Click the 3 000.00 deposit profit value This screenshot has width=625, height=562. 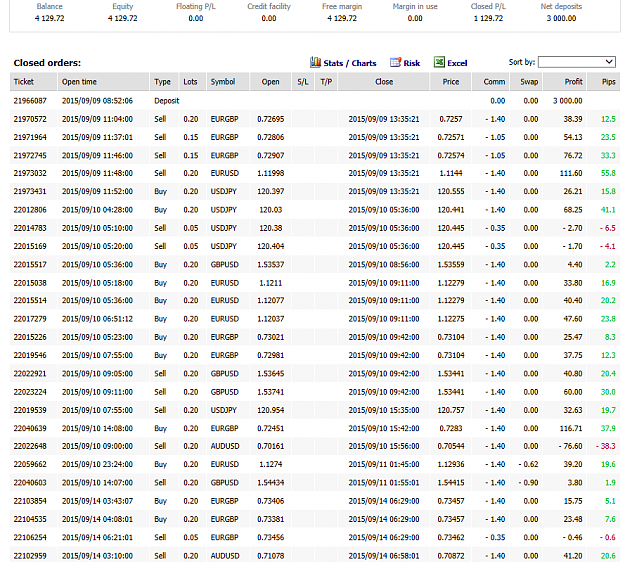(x=567, y=101)
